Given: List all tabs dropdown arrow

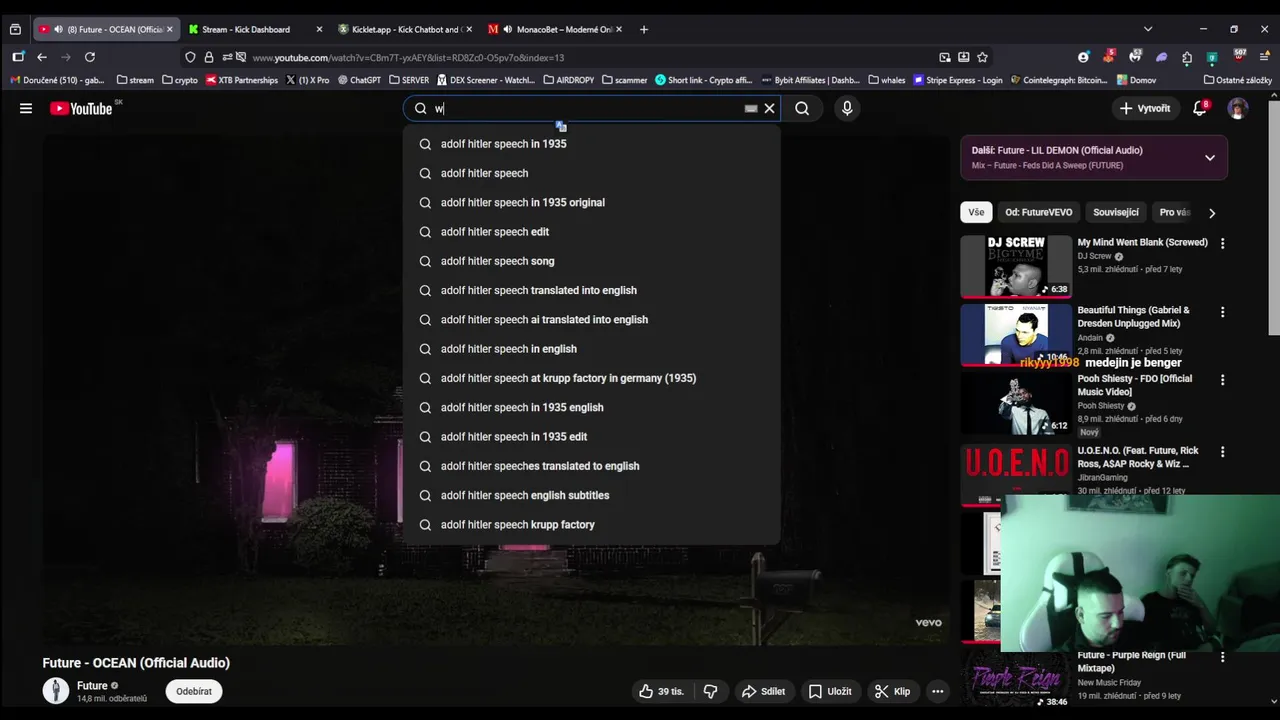Looking at the screenshot, I should tap(1148, 29).
